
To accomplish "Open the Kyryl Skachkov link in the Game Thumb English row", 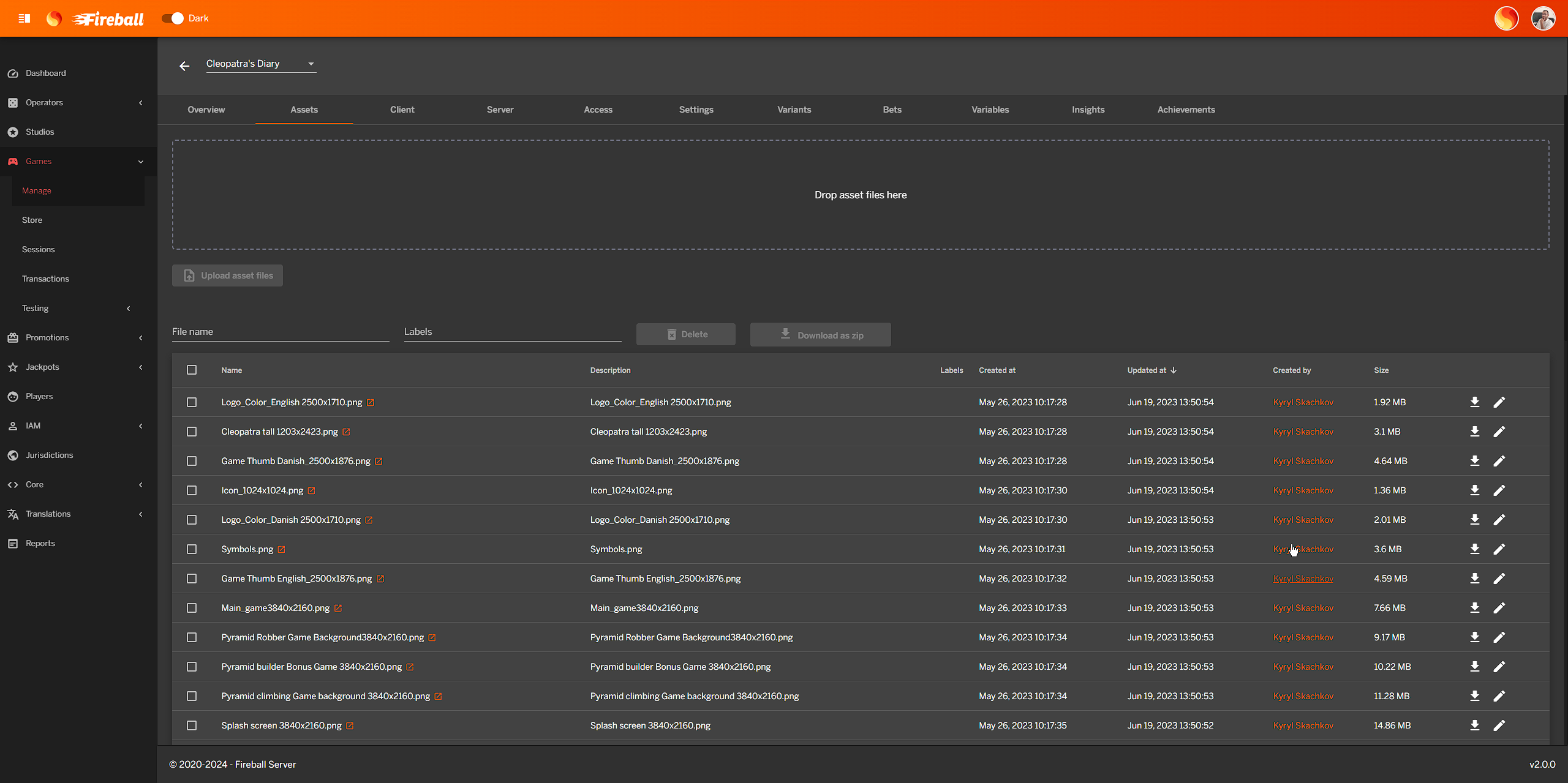I will coord(1303,579).
